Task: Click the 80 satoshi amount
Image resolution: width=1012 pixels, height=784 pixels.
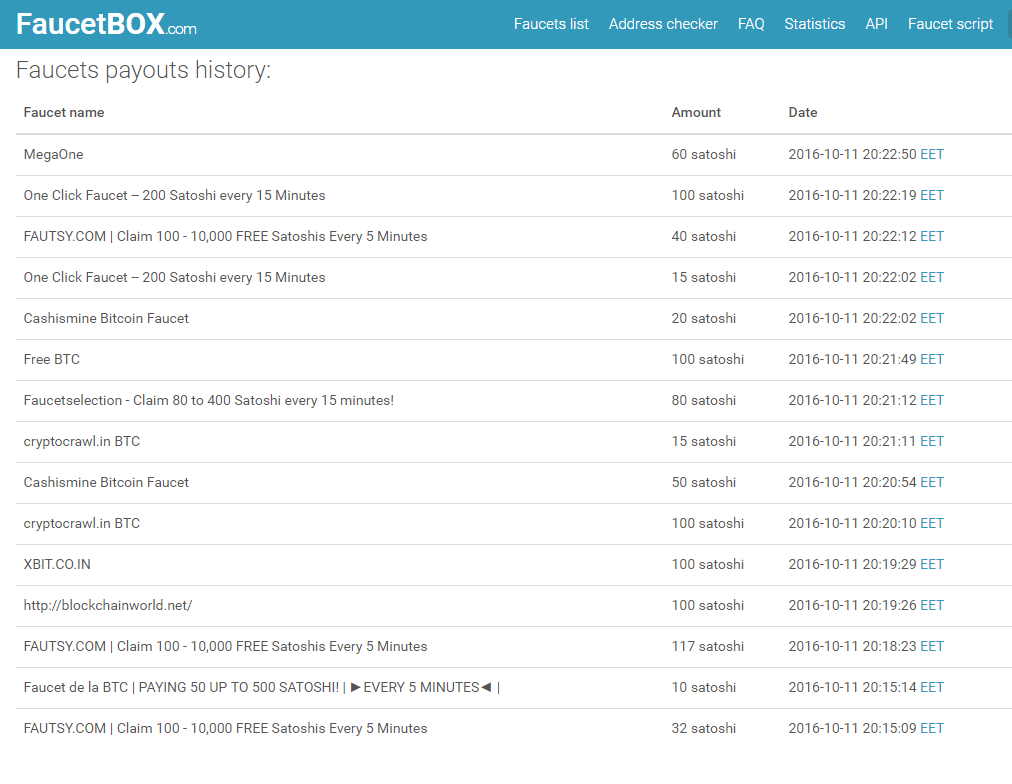Action: [703, 400]
